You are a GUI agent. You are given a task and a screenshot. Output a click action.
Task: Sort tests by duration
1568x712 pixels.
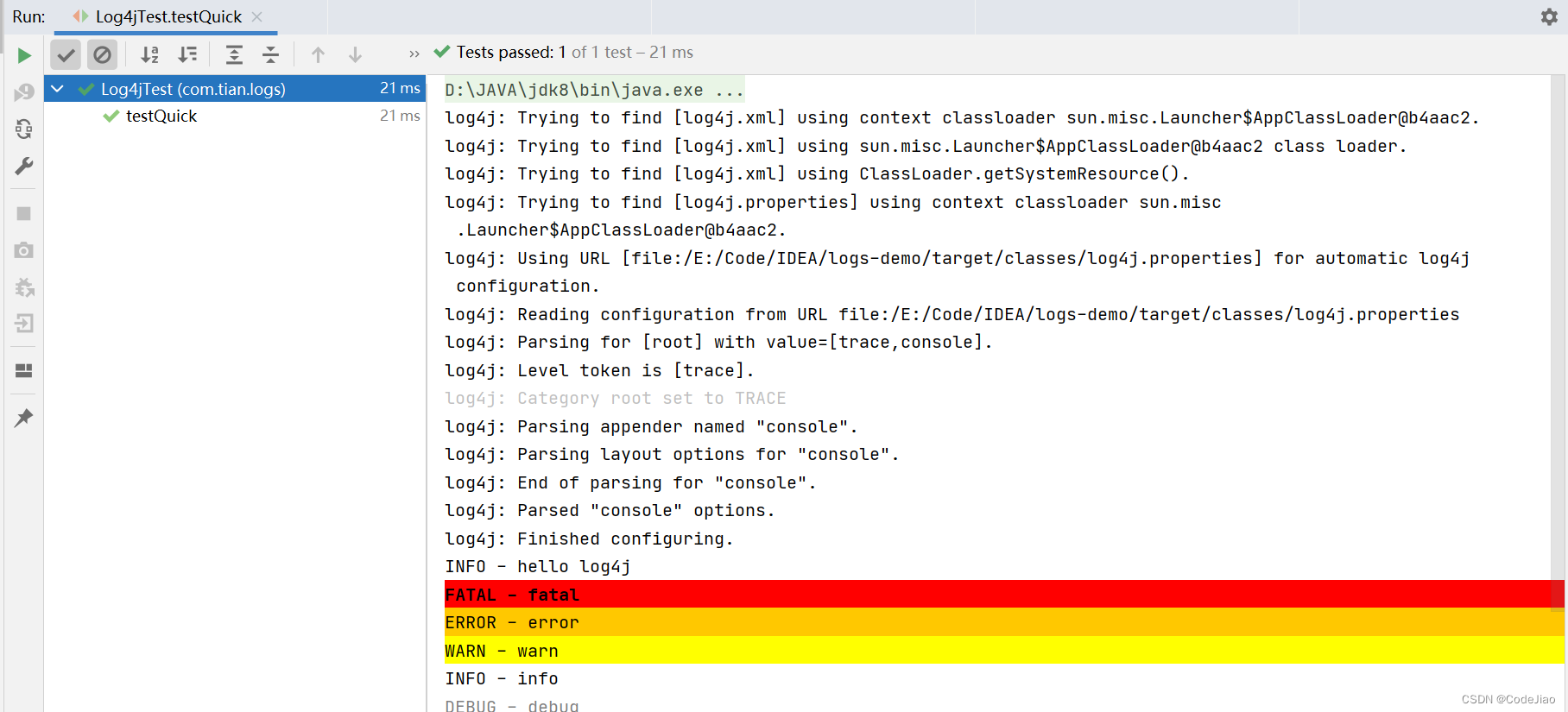tap(187, 55)
